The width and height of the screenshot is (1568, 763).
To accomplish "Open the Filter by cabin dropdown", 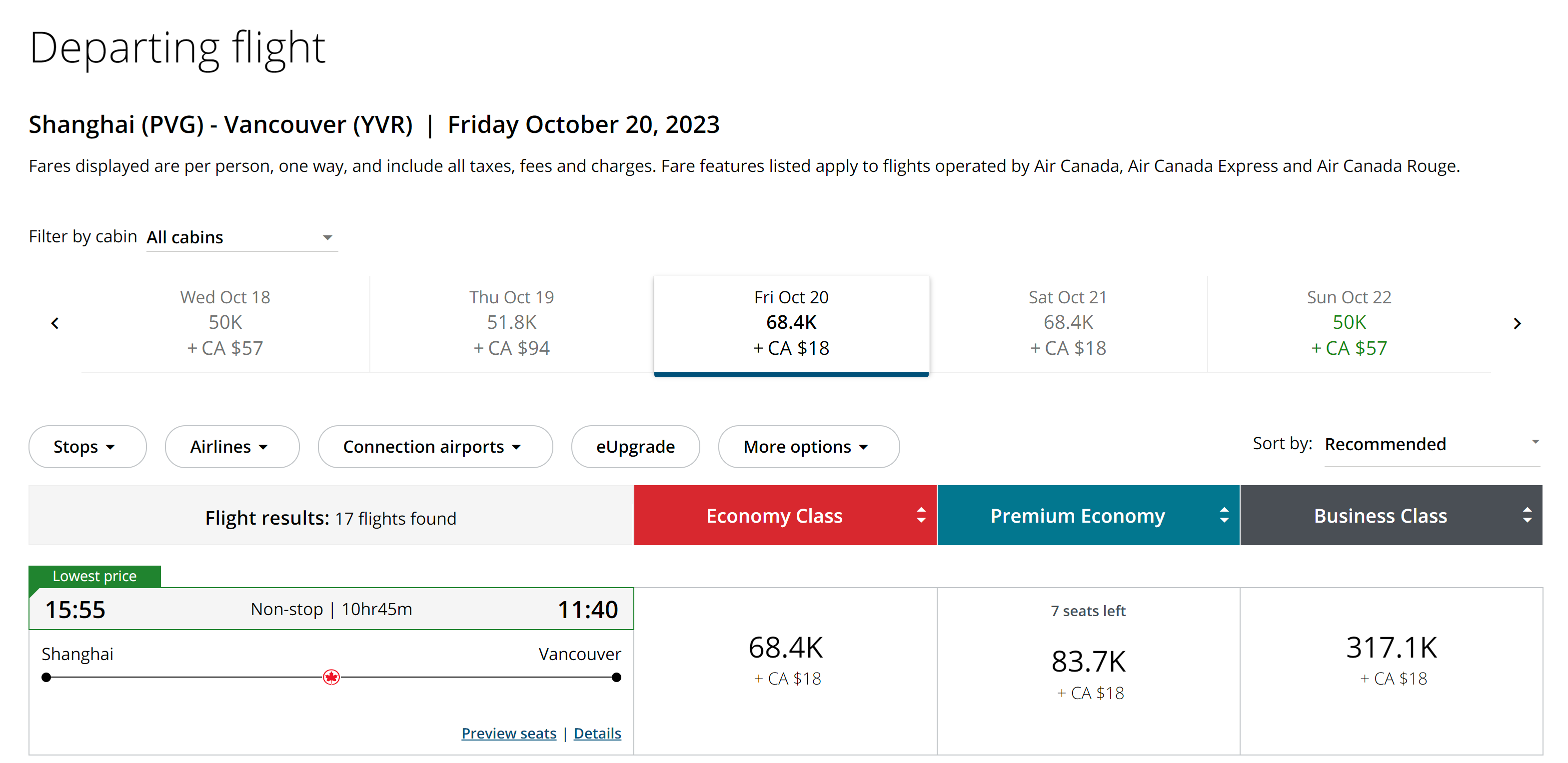I will 241,237.
